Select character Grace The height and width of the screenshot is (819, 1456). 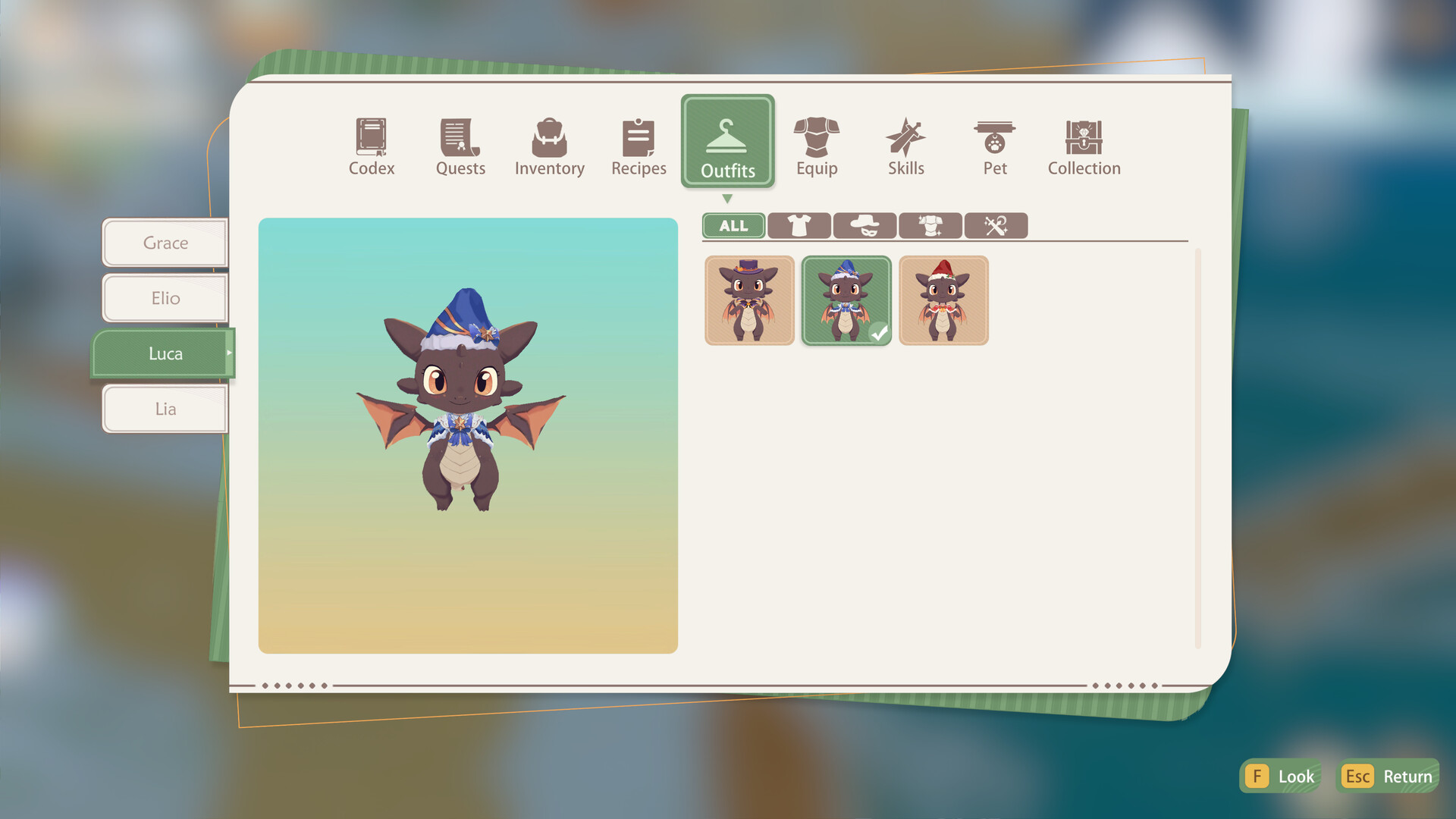pos(165,243)
